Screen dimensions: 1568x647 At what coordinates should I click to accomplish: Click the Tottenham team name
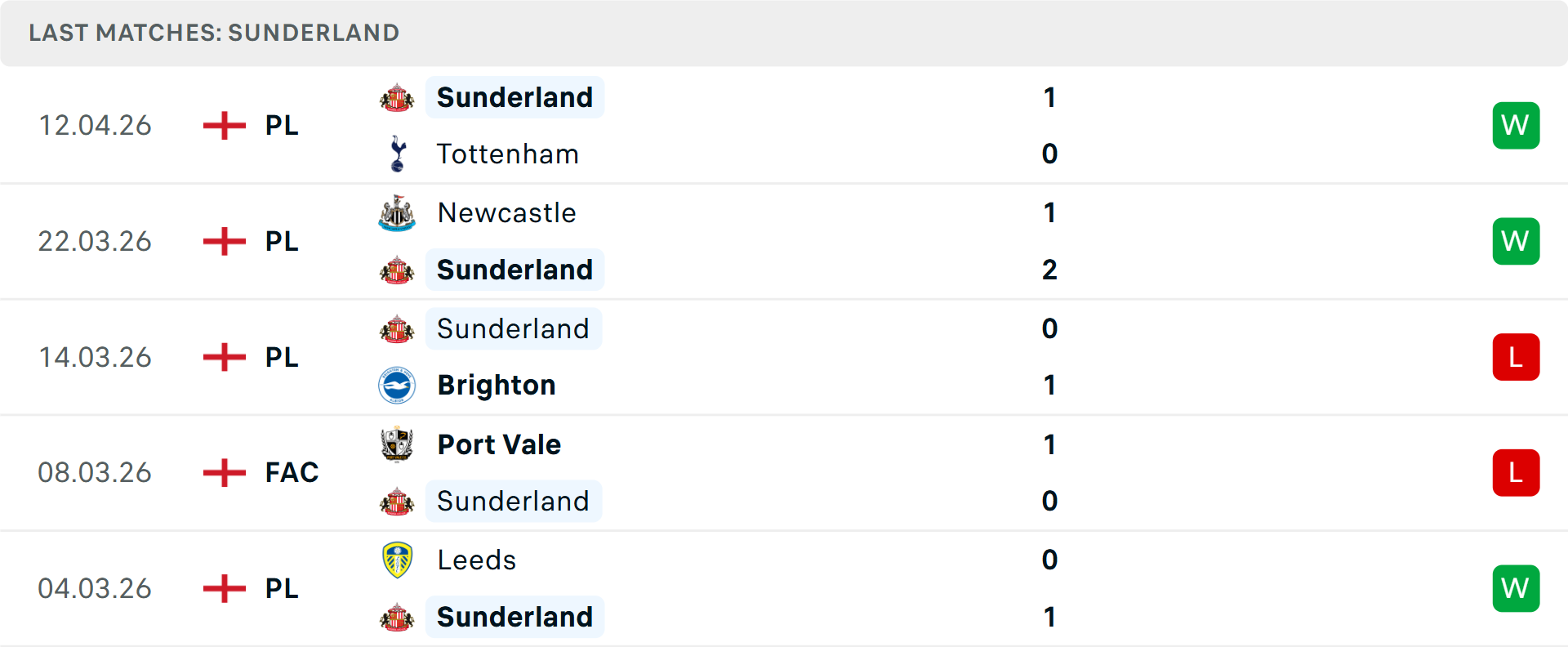click(x=507, y=154)
